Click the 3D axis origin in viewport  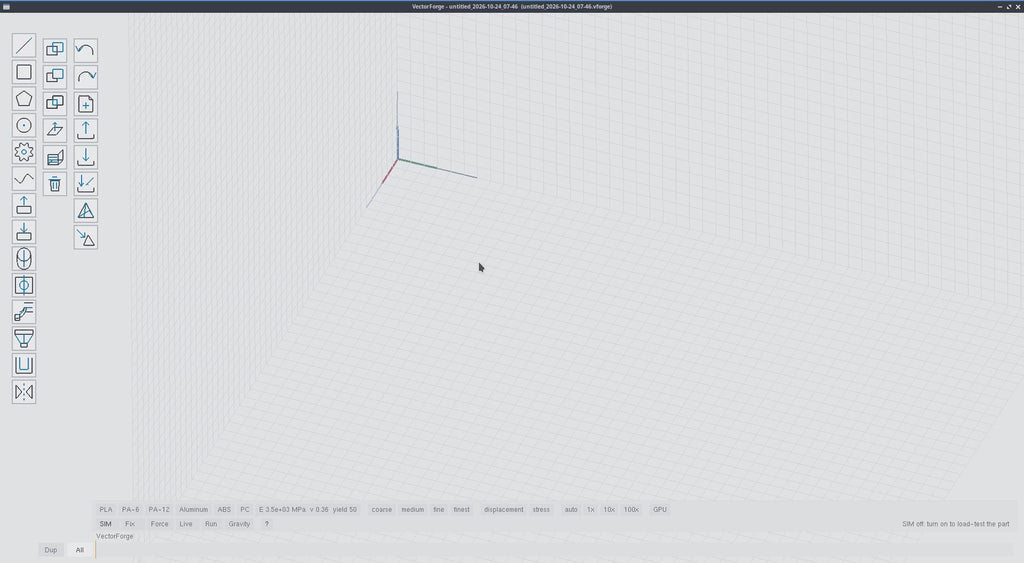point(398,159)
